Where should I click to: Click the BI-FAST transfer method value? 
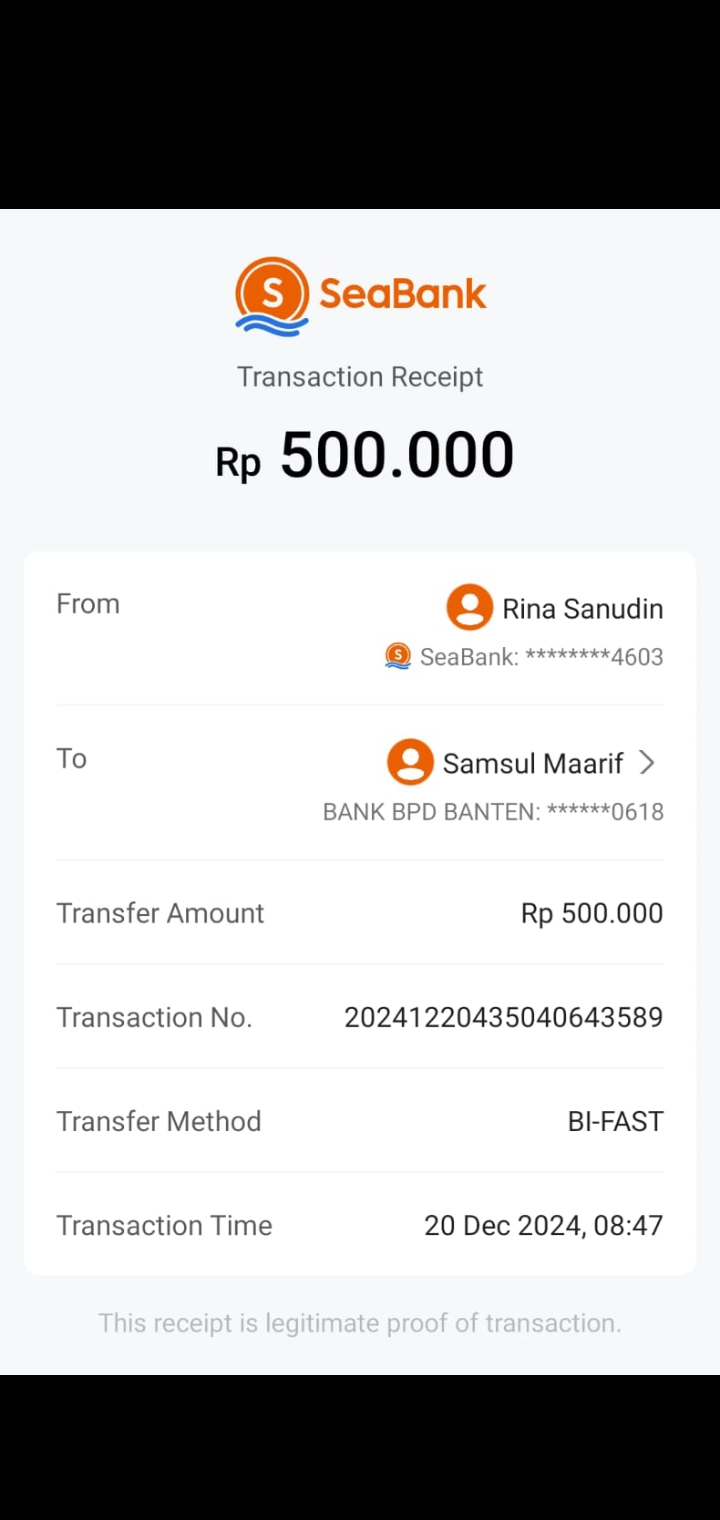point(615,1121)
